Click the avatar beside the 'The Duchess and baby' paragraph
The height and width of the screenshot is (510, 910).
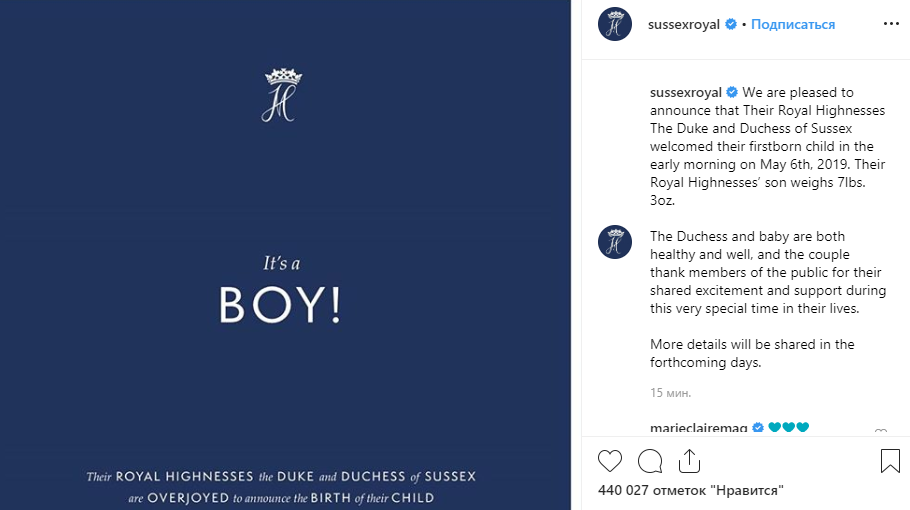click(614, 242)
